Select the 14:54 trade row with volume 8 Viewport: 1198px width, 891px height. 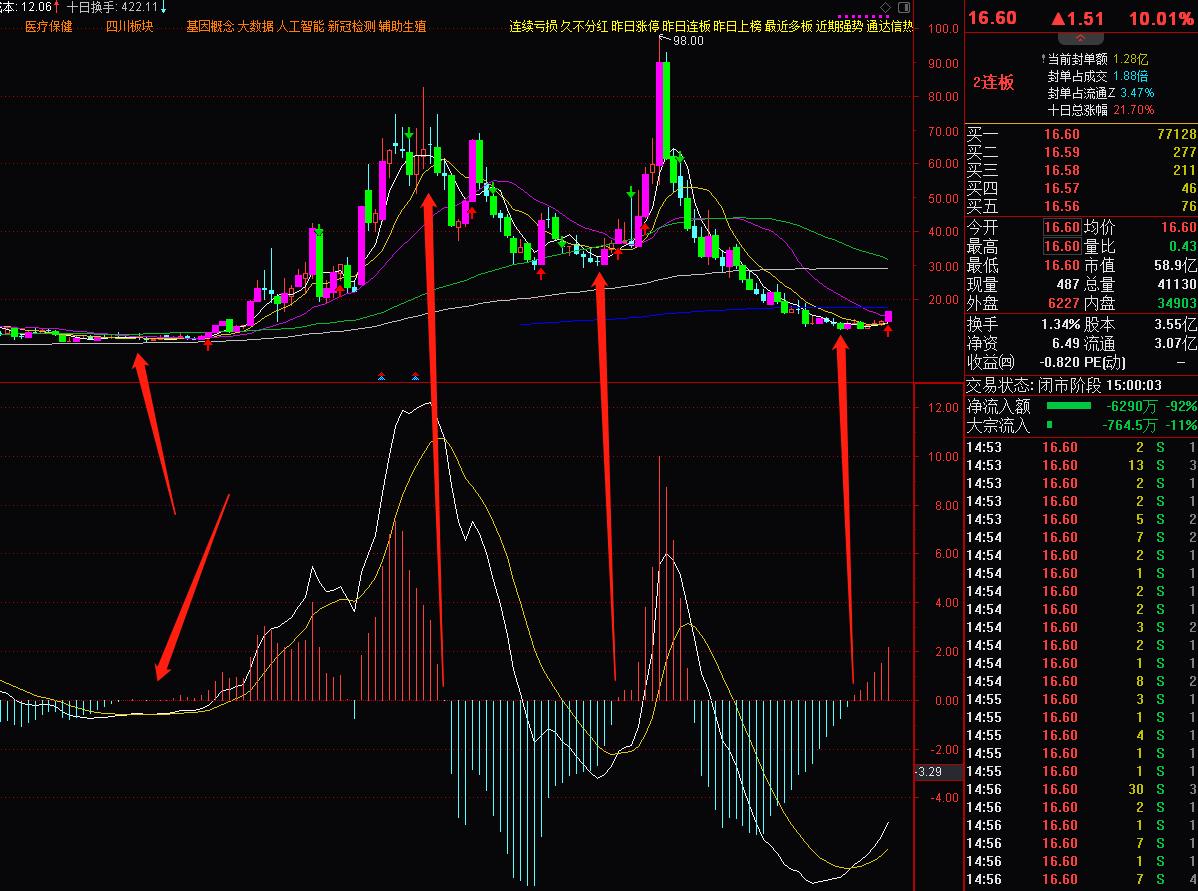[x=1081, y=682]
